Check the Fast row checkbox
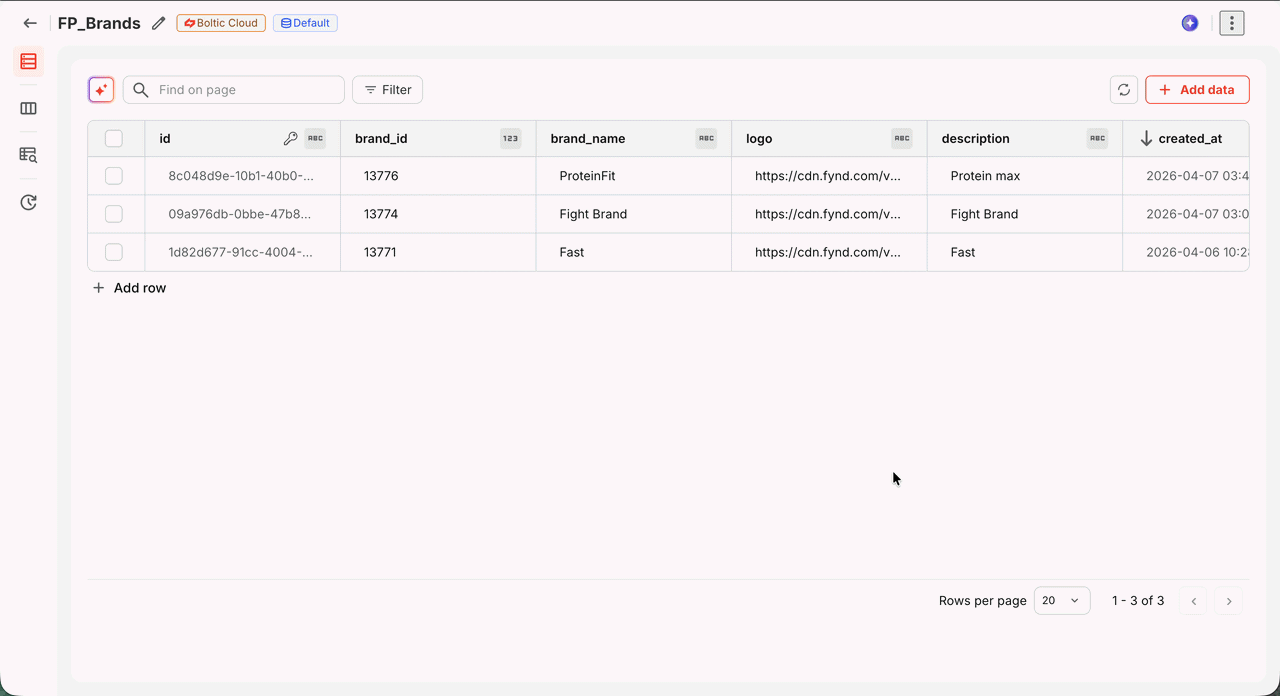Viewport: 1280px width, 696px height. 114,252
